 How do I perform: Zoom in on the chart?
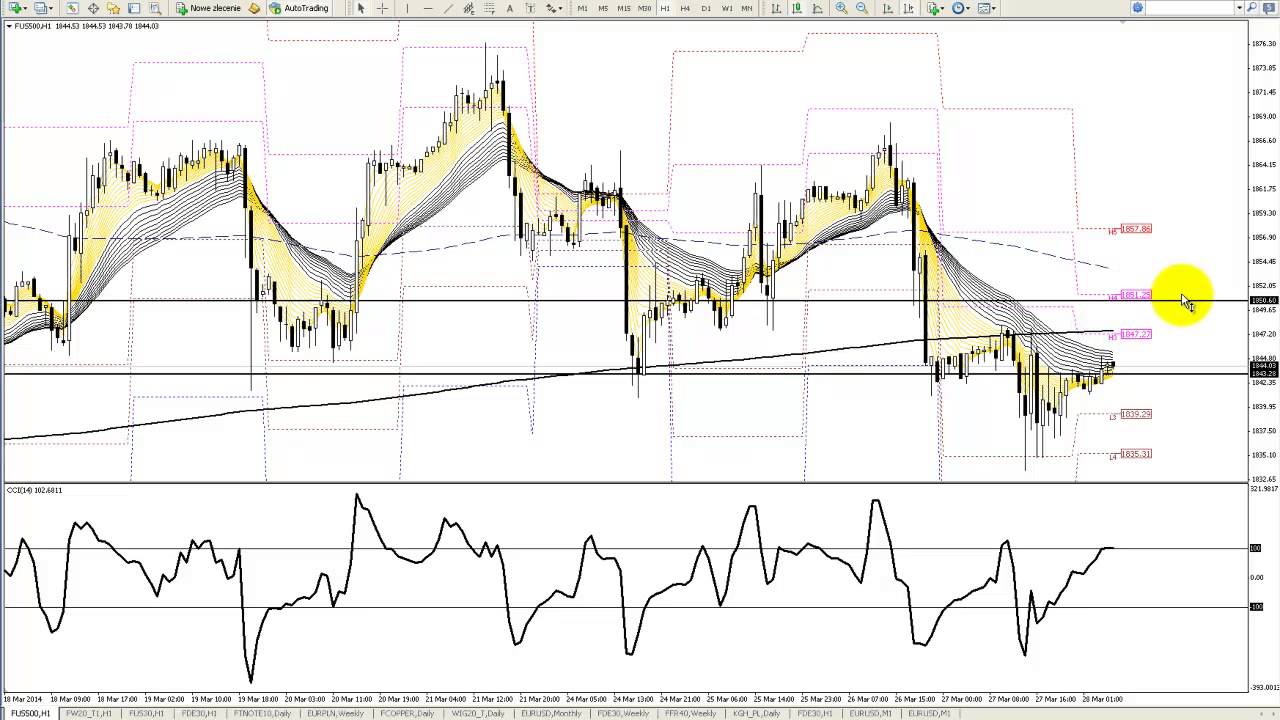tap(841, 8)
